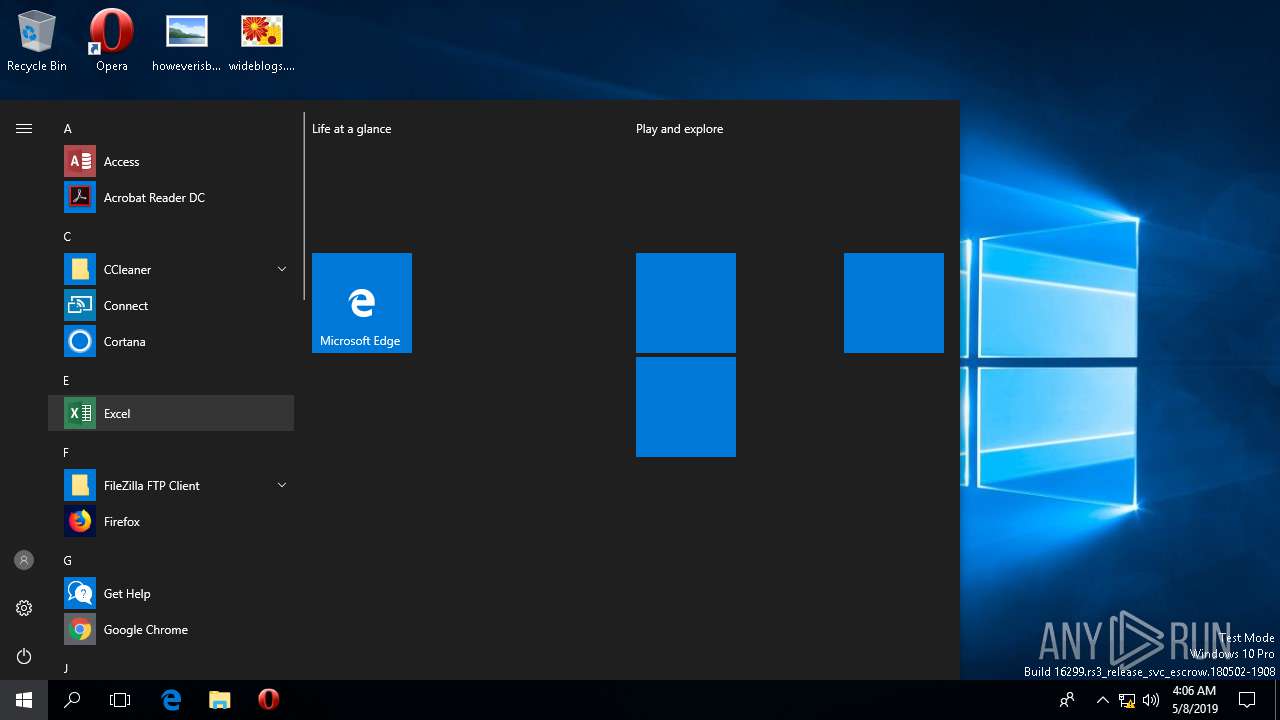Click the Life at a glance group title
Screen dimensions: 1280x720
point(352,129)
